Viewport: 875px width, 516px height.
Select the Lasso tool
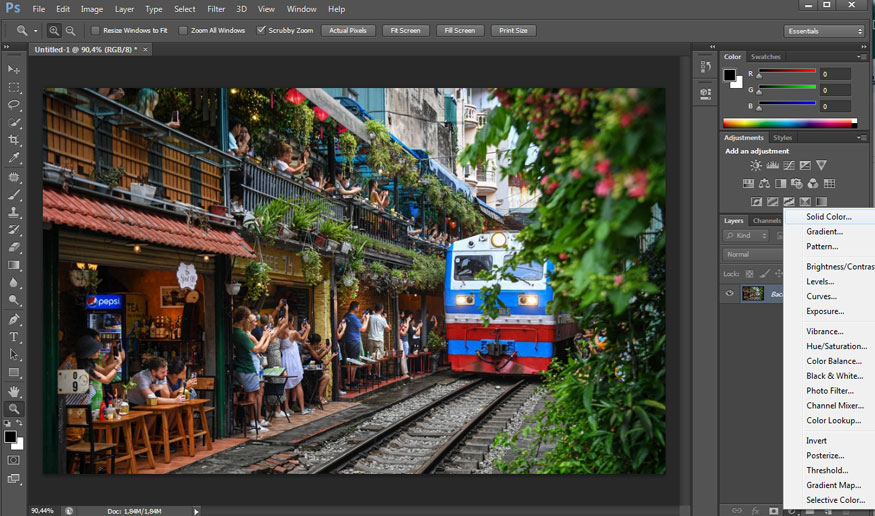(x=14, y=104)
